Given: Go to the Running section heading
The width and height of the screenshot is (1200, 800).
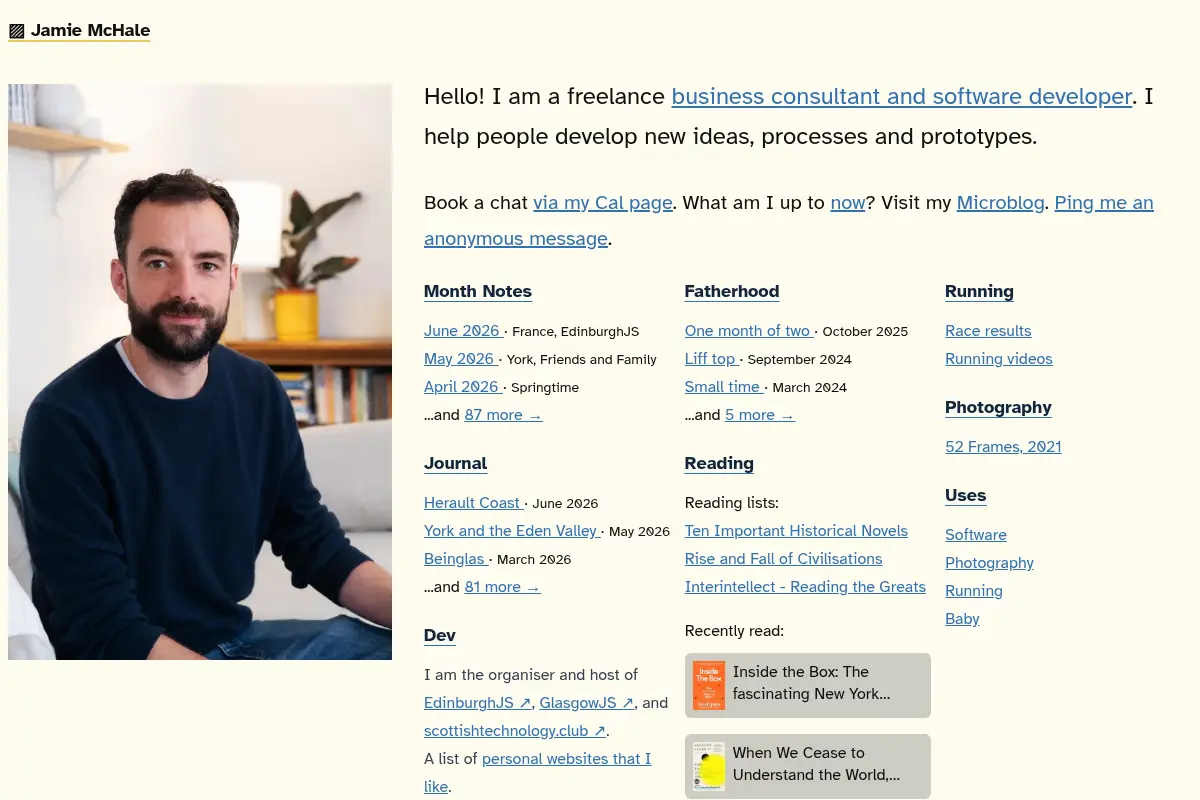Looking at the screenshot, I should click(979, 291).
